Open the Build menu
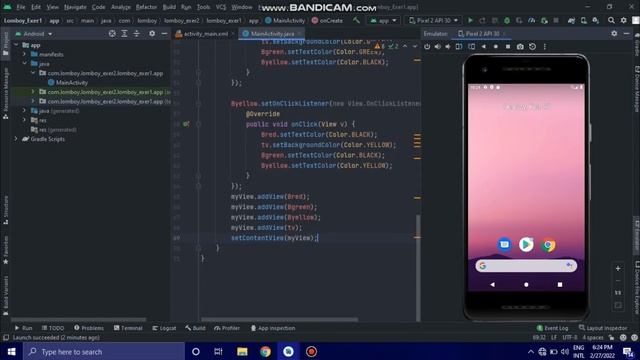The image size is (640, 360). (169, 7)
